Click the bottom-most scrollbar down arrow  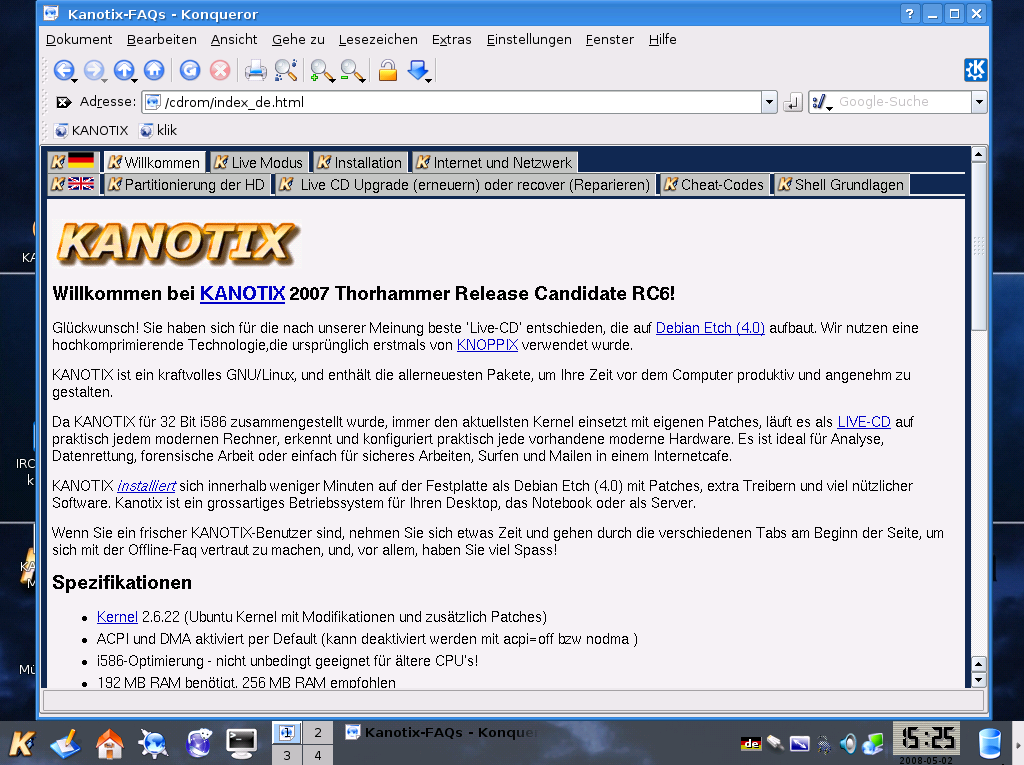[x=978, y=680]
